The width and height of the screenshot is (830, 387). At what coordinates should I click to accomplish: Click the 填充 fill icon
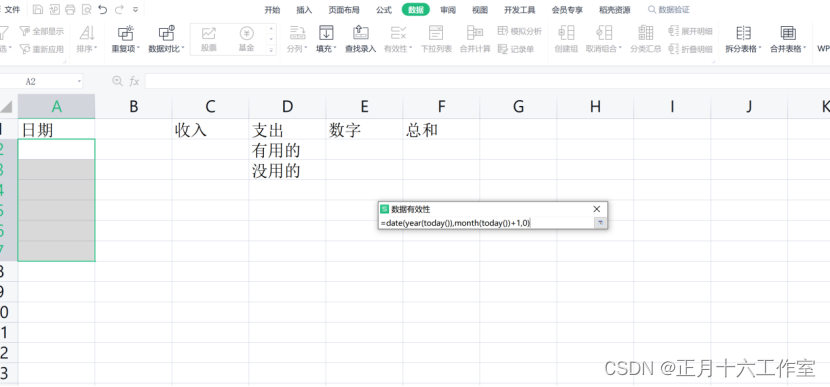tap(326, 33)
